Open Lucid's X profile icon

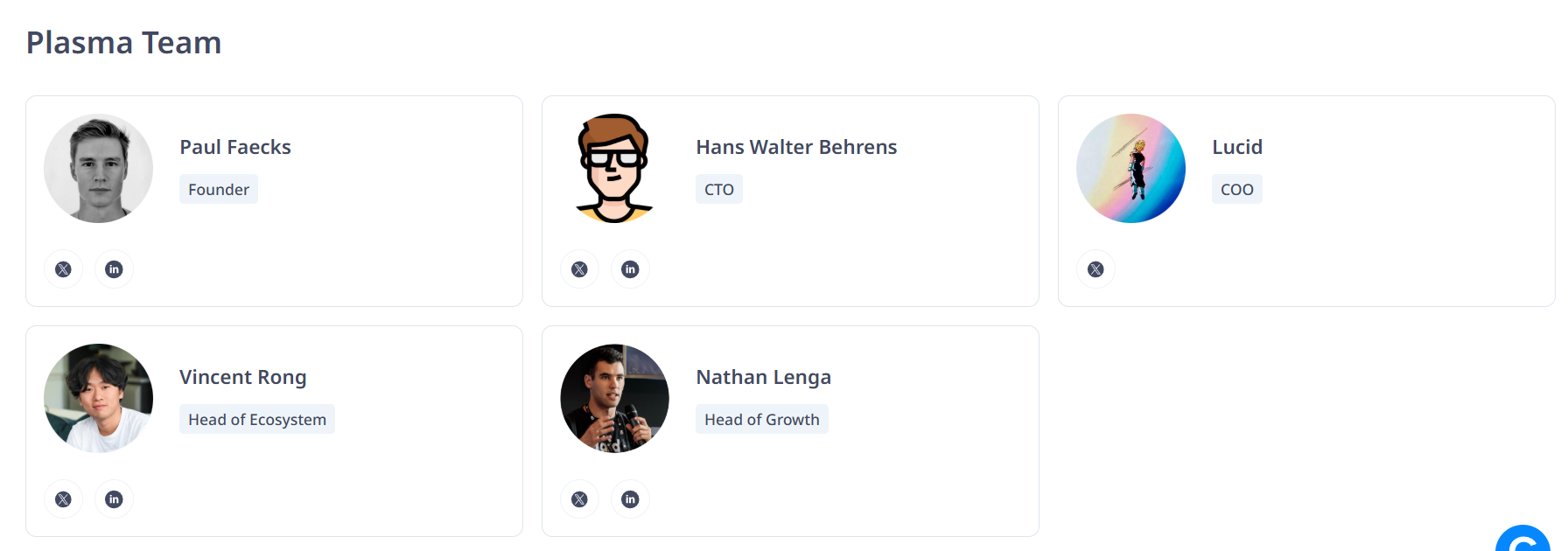[1095, 269]
